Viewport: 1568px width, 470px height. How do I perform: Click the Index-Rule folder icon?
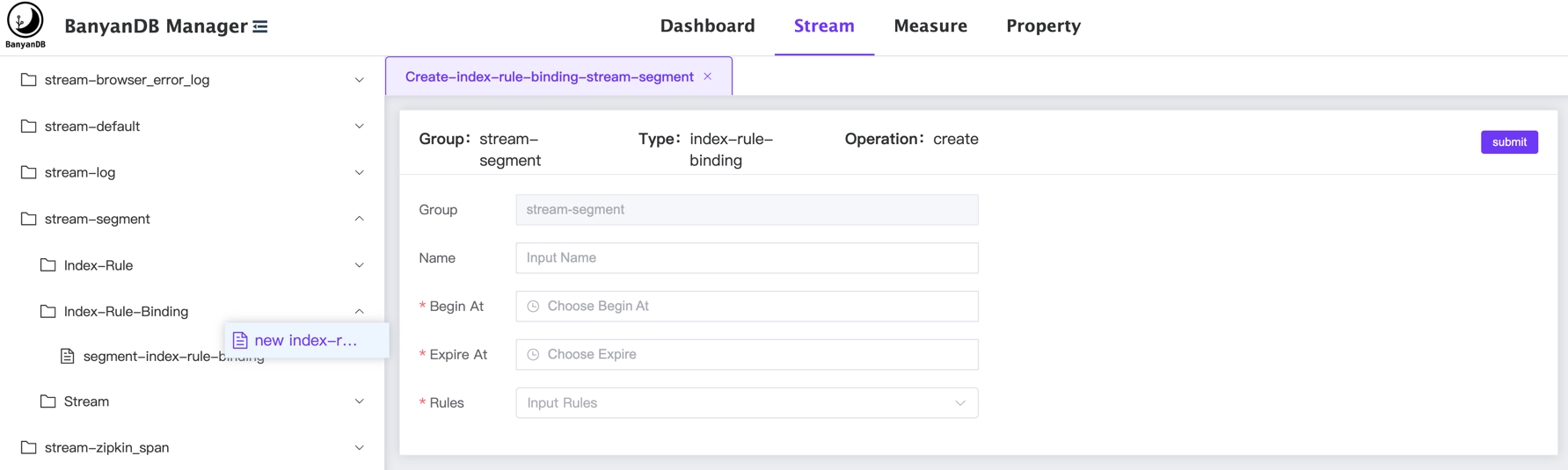pyautogui.click(x=48, y=265)
